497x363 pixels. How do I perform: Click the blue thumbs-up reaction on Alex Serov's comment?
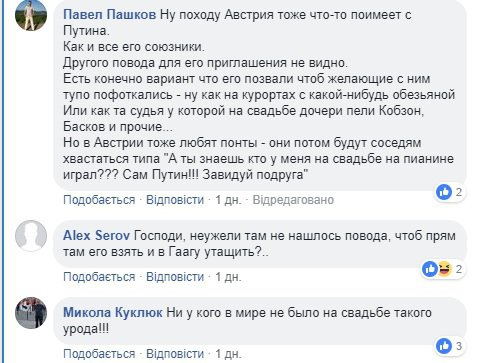(x=430, y=269)
